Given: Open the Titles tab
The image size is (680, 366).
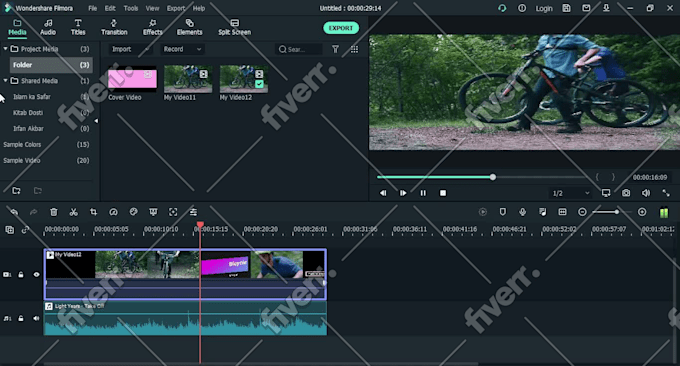Looking at the screenshot, I should (x=78, y=27).
